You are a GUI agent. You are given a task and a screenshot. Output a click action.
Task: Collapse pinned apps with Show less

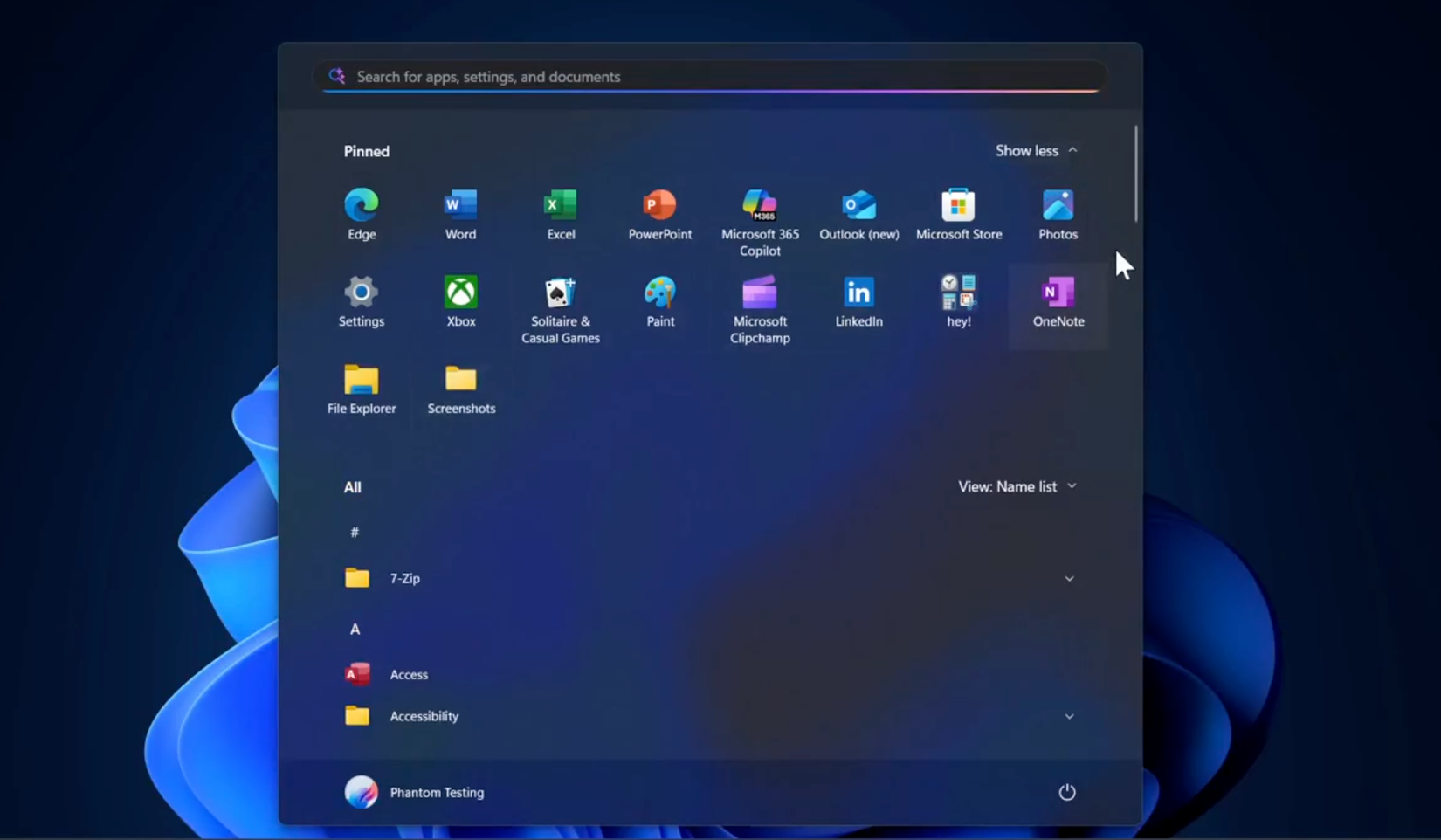pyautogui.click(x=1036, y=150)
